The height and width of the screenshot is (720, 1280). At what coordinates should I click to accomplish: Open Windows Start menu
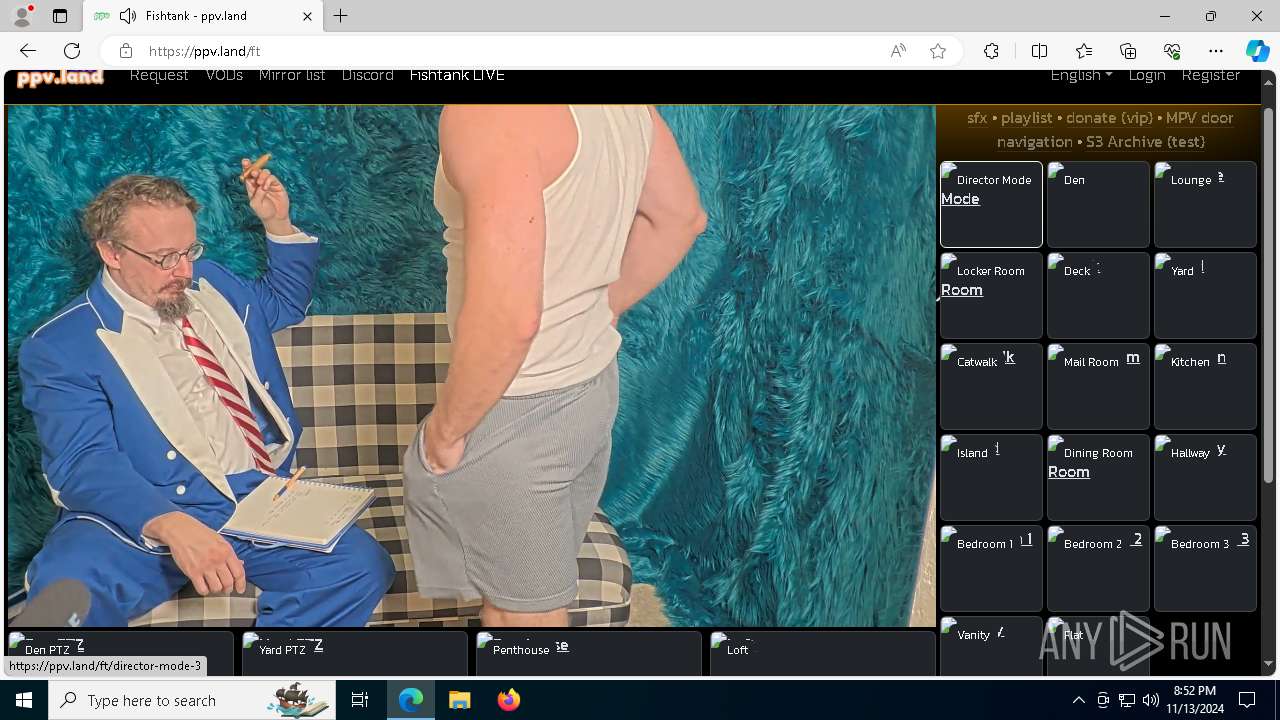coord(24,700)
